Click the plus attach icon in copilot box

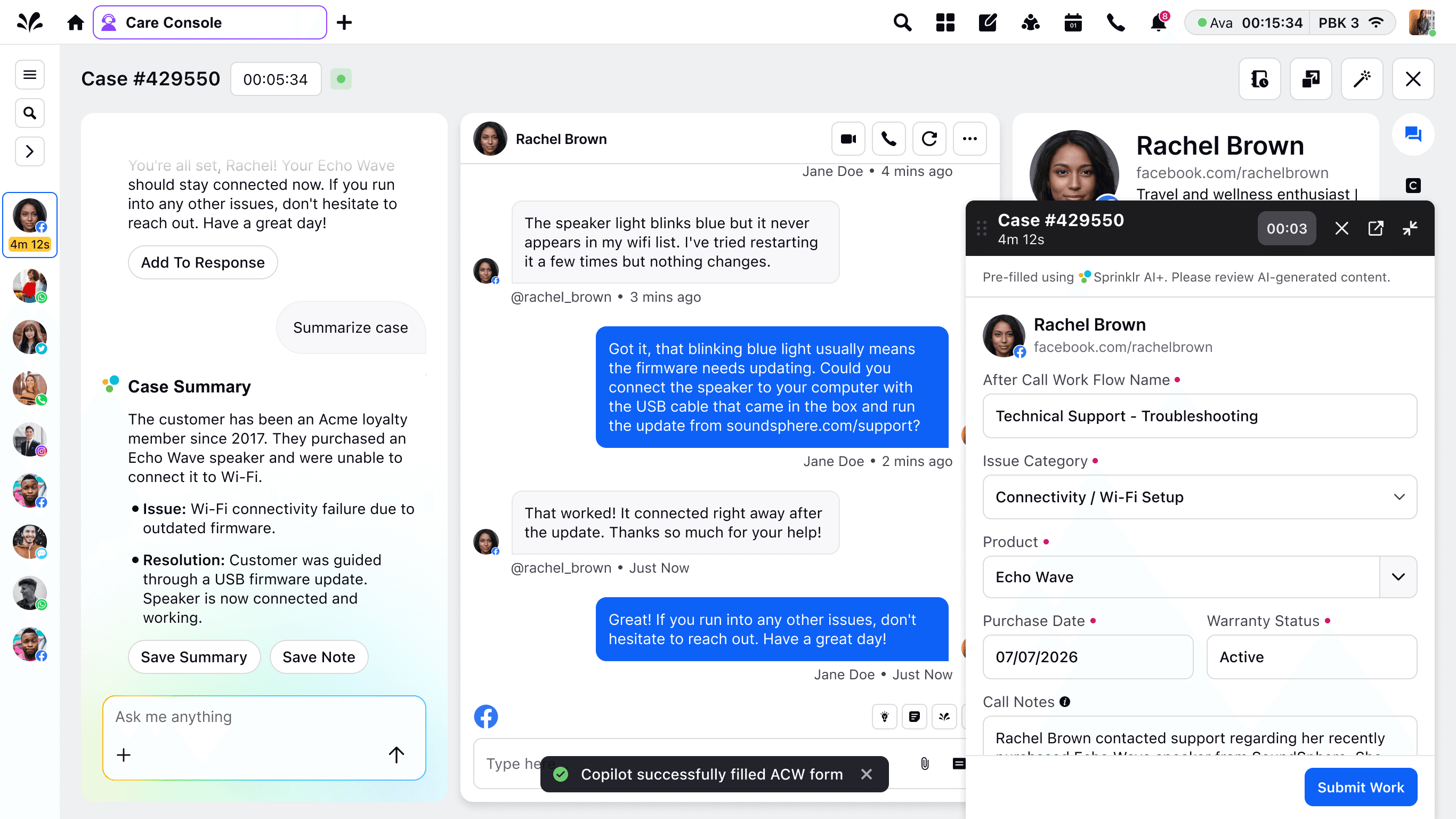[x=123, y=755]
